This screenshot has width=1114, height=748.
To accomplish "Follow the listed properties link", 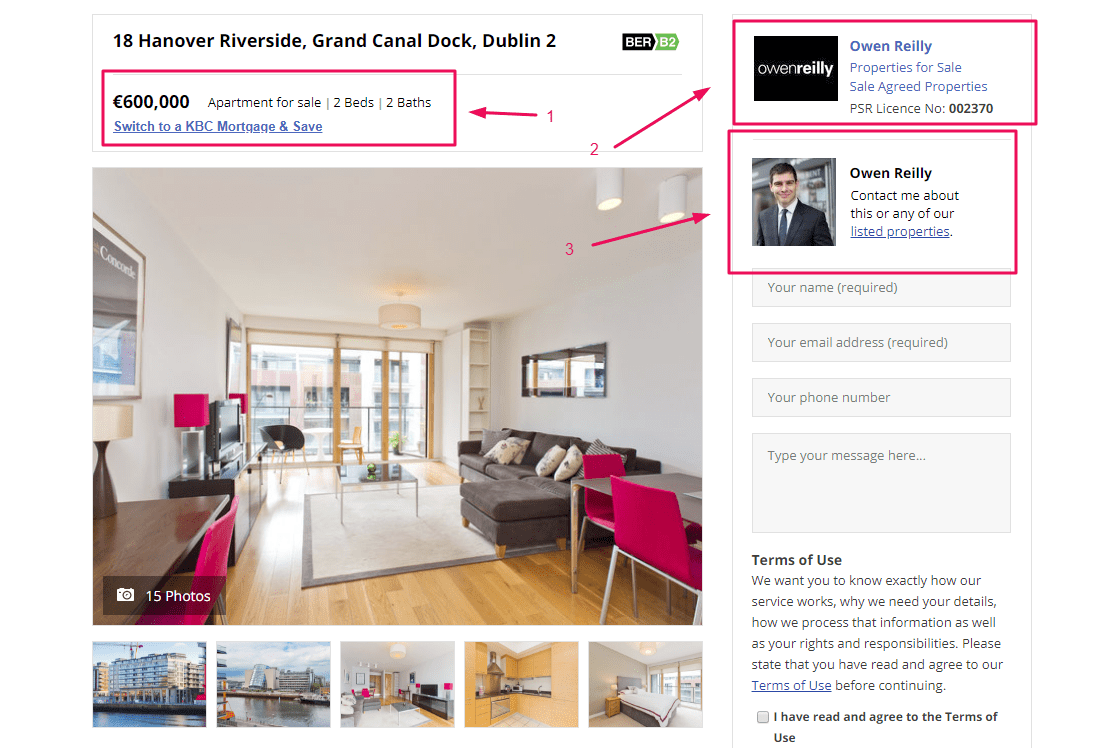I will pos(899,232).
